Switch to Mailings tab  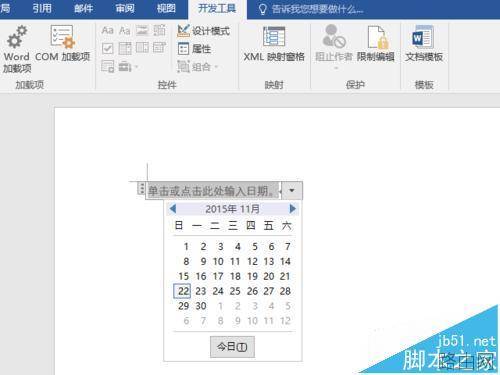pyautogui.click(x=83, y=8)
